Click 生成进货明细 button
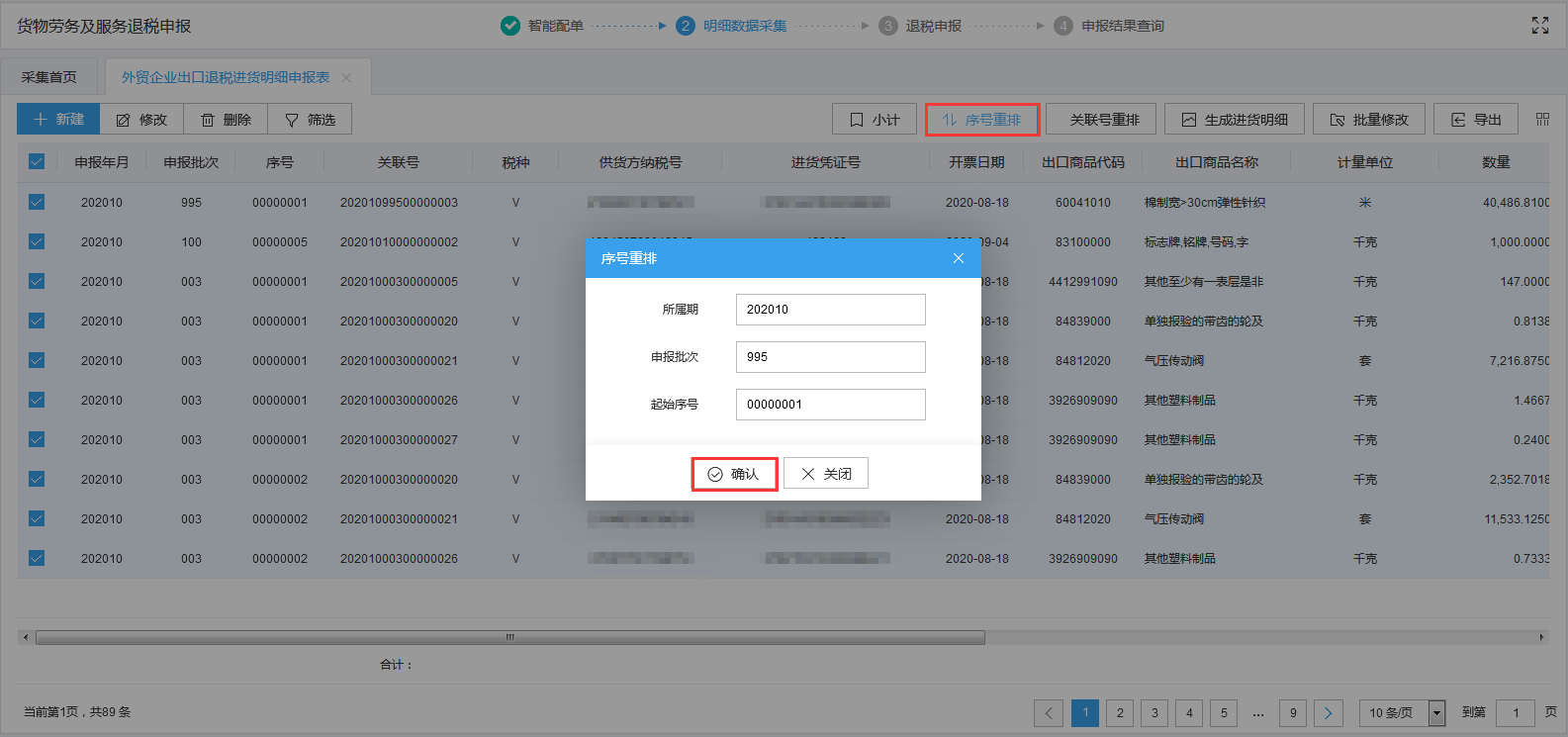This screenshot has height=737, width=1568. click(x=1235, y=120)
